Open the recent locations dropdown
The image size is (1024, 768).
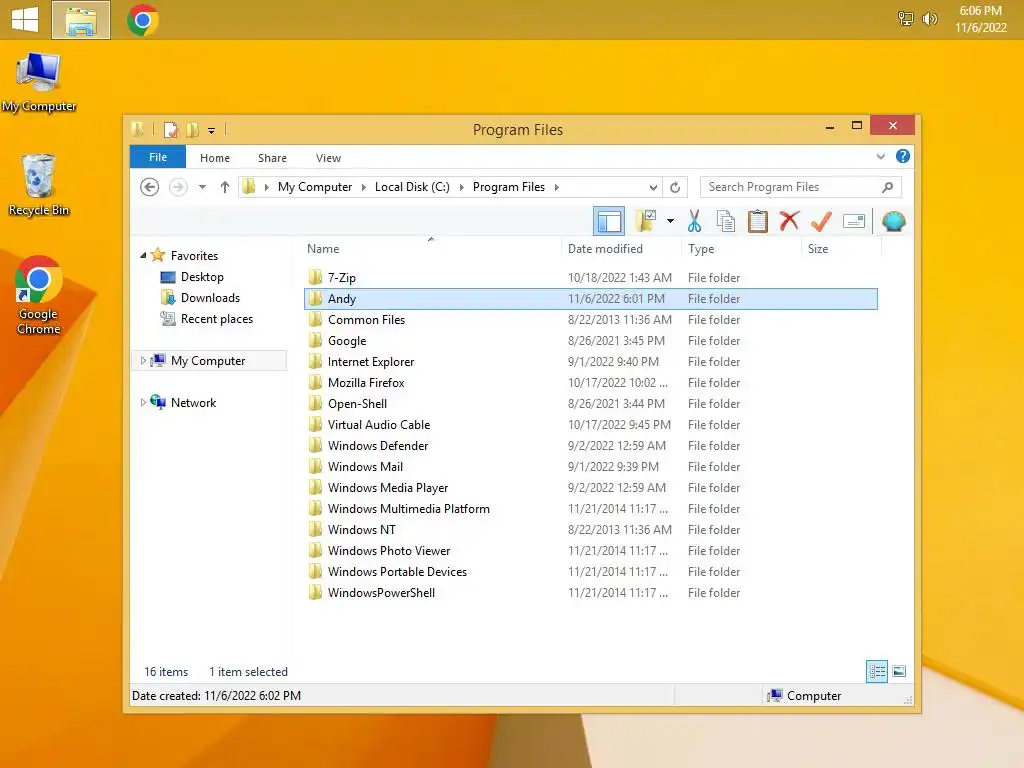tap(202, 187)
